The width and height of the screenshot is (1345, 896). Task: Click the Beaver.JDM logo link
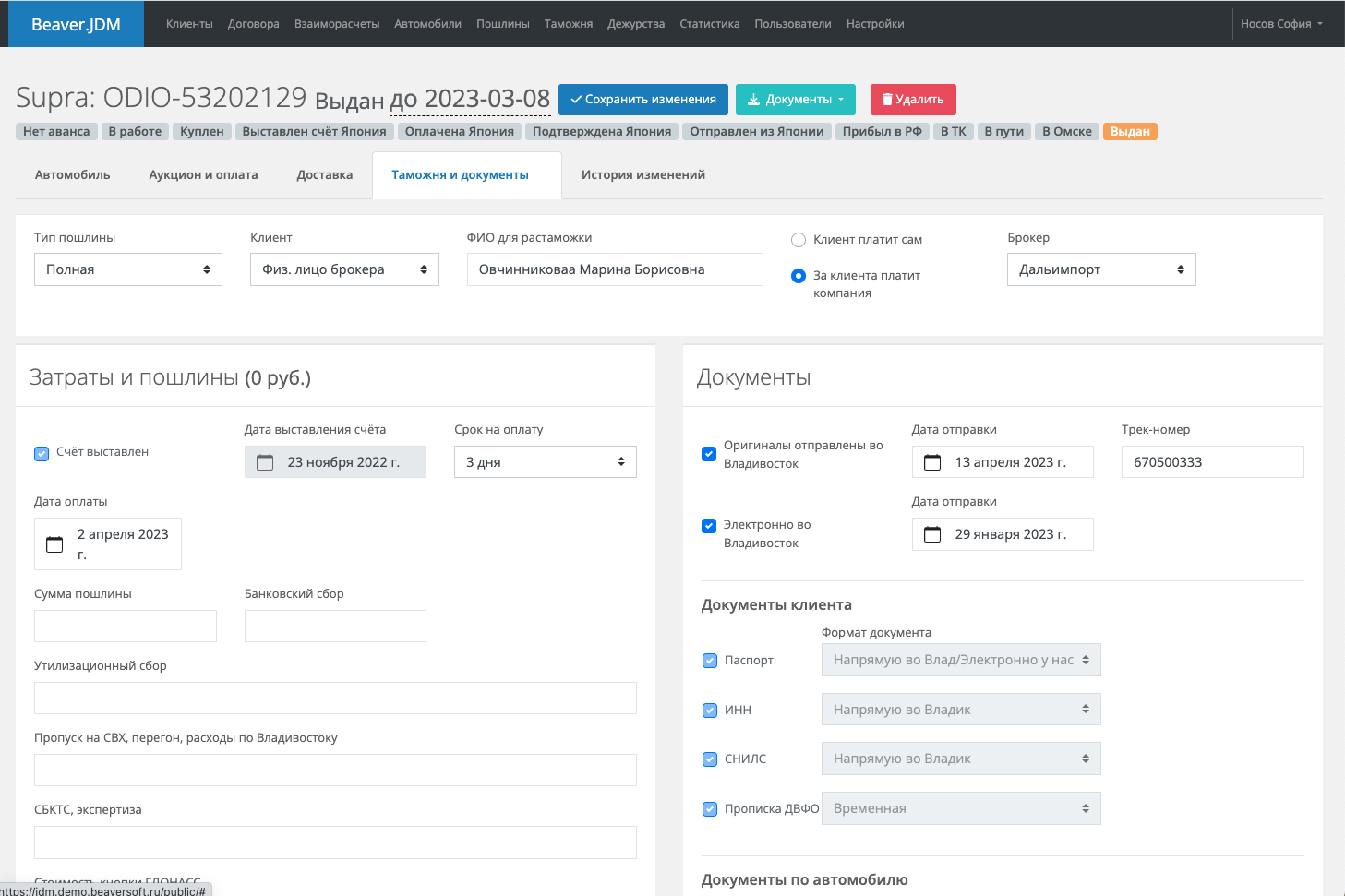76,24
